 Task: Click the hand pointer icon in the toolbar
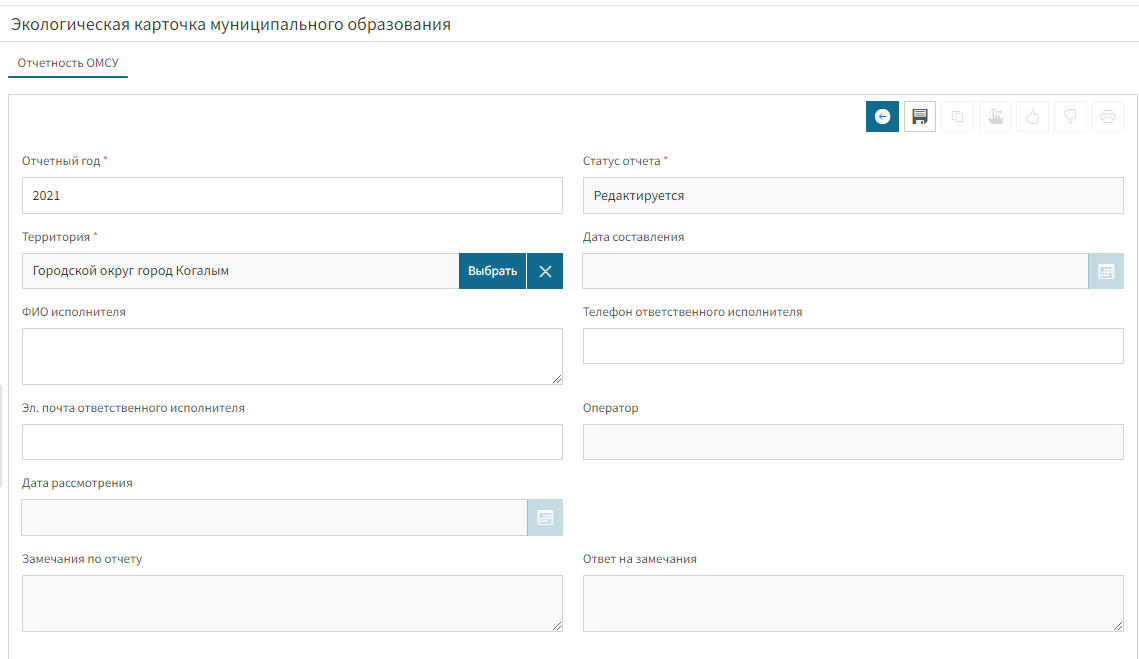click(995, 117)
